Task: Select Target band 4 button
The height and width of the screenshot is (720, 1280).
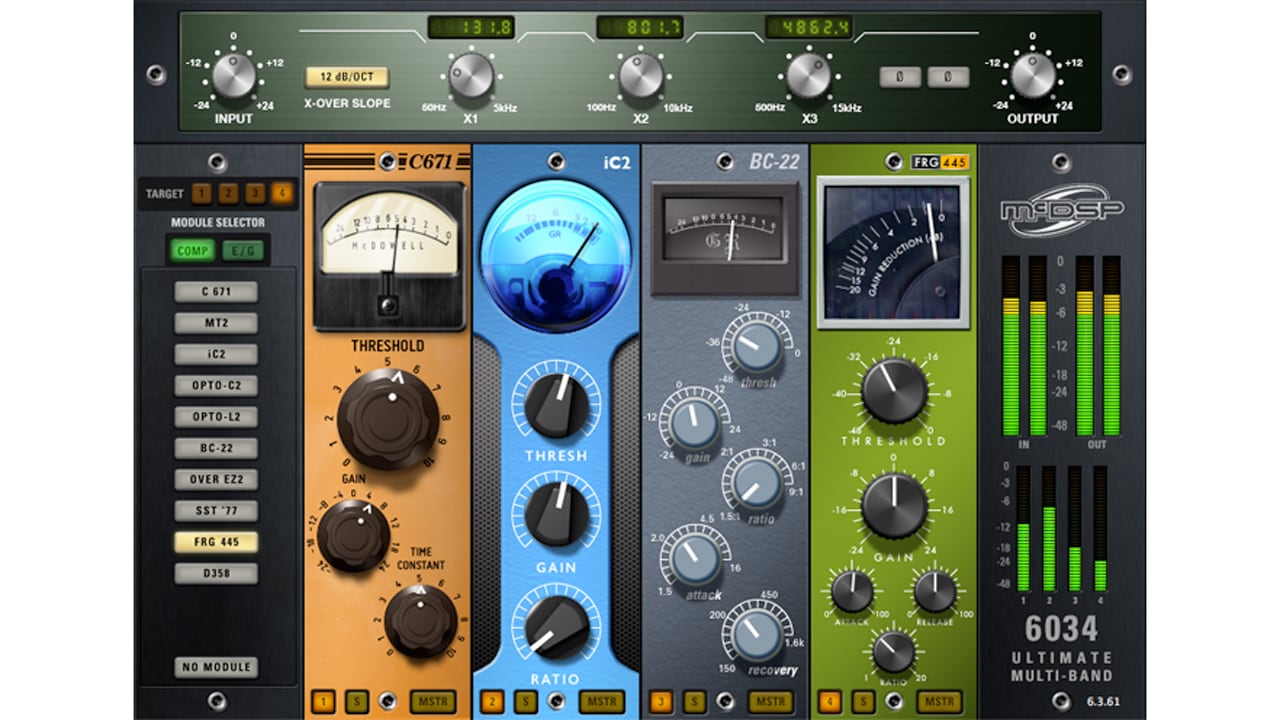Action: click(283, 194)
